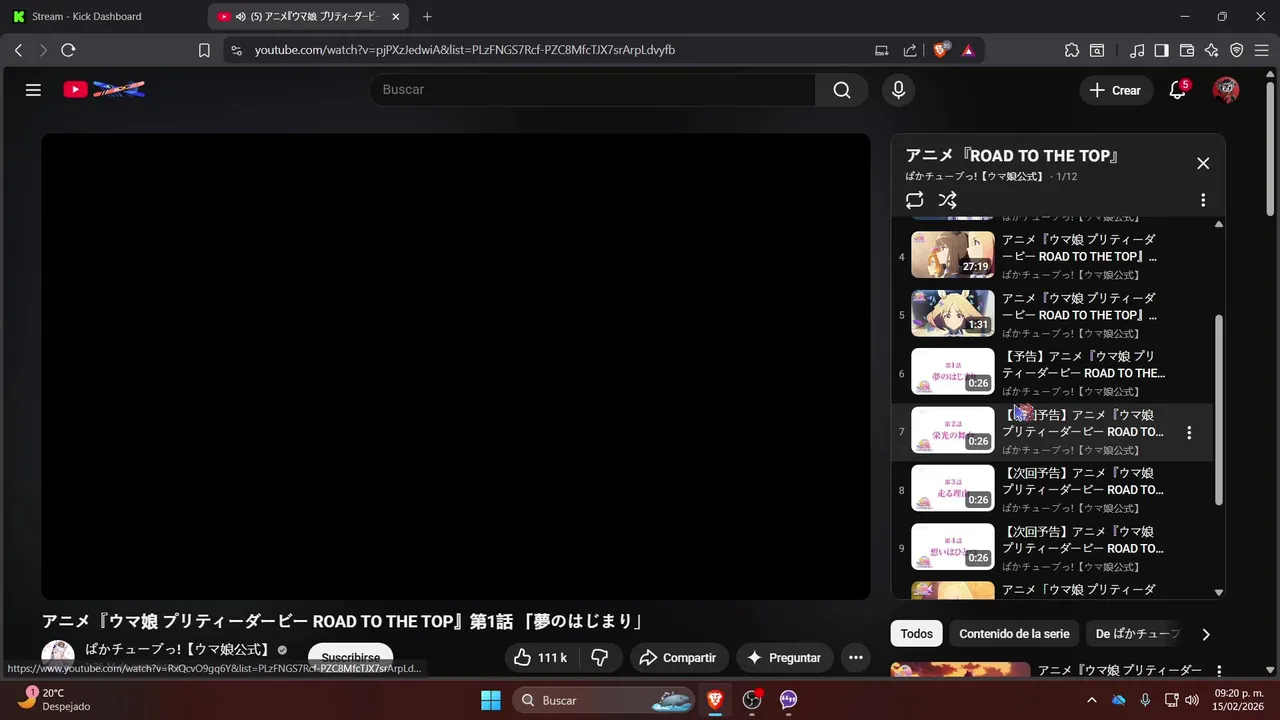Bookmark this page icon
Image resolution: width=1280 pixels, height=720 pixels.
[204, 50]
